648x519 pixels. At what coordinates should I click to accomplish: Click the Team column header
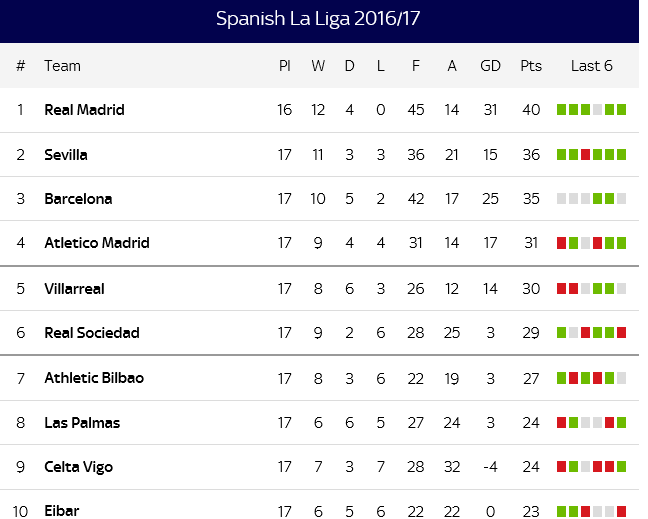(62, 66)
